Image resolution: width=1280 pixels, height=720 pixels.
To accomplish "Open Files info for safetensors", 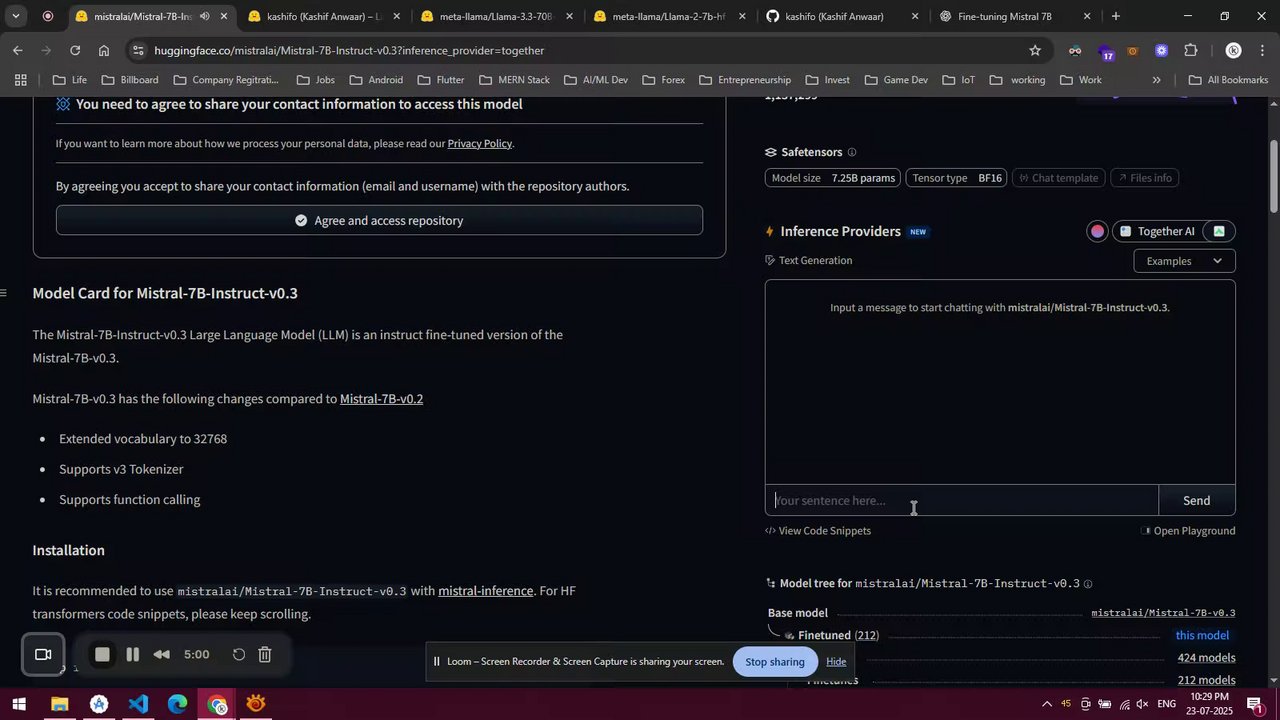I will point(1144,178).
